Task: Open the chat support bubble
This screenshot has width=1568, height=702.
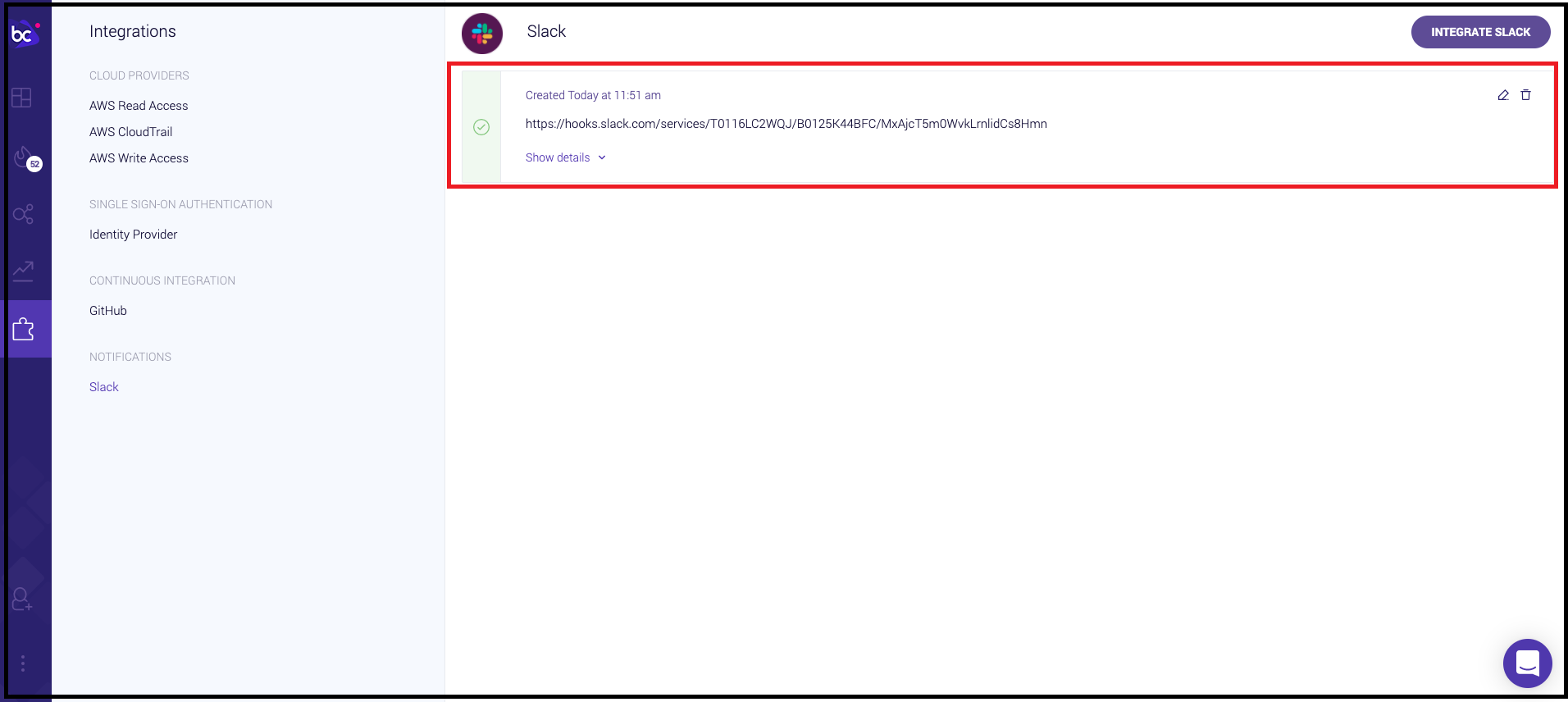Action: tap(1528, 663)
